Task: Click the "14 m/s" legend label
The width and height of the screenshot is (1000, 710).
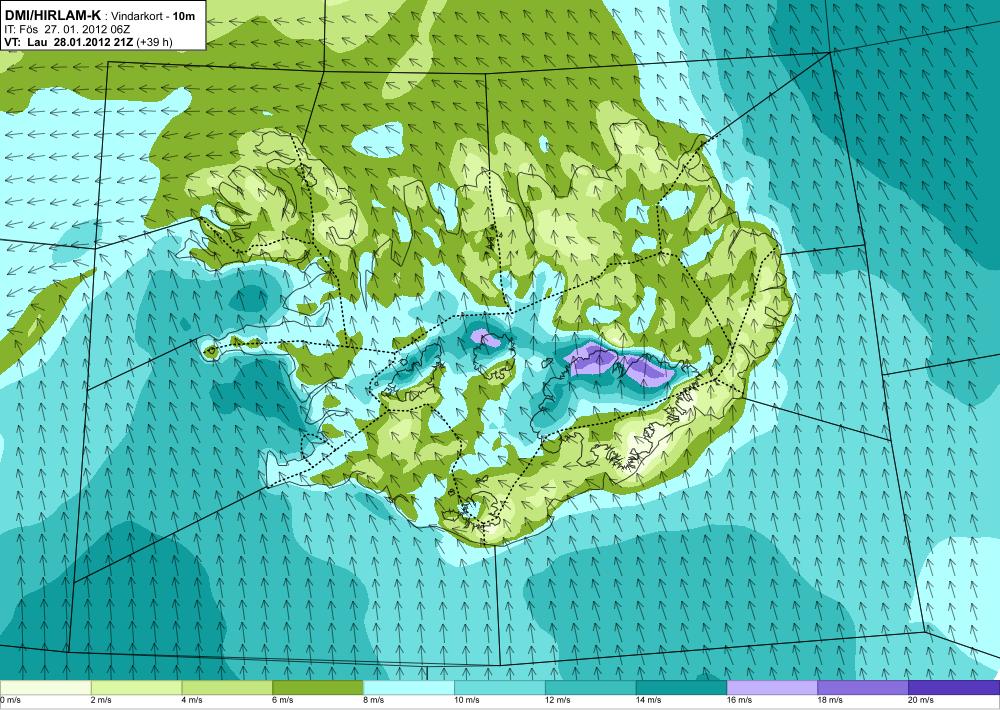Action: pyautogui.click(x=649, y=700)
